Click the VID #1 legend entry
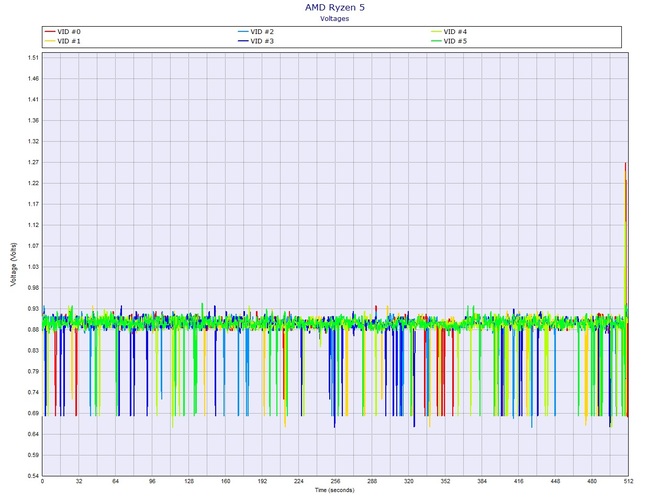 click(x=63, y=41)
